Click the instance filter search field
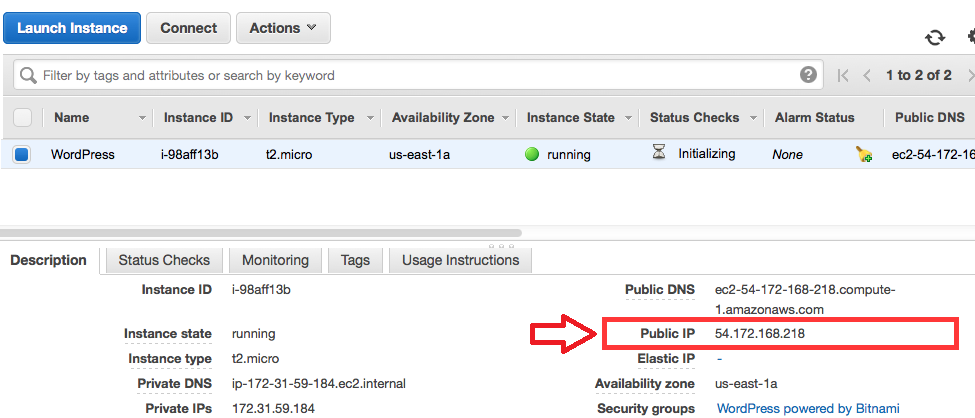The width and height of the screenshot is (975, 418). pyautogui.click(x=410, y=75)
